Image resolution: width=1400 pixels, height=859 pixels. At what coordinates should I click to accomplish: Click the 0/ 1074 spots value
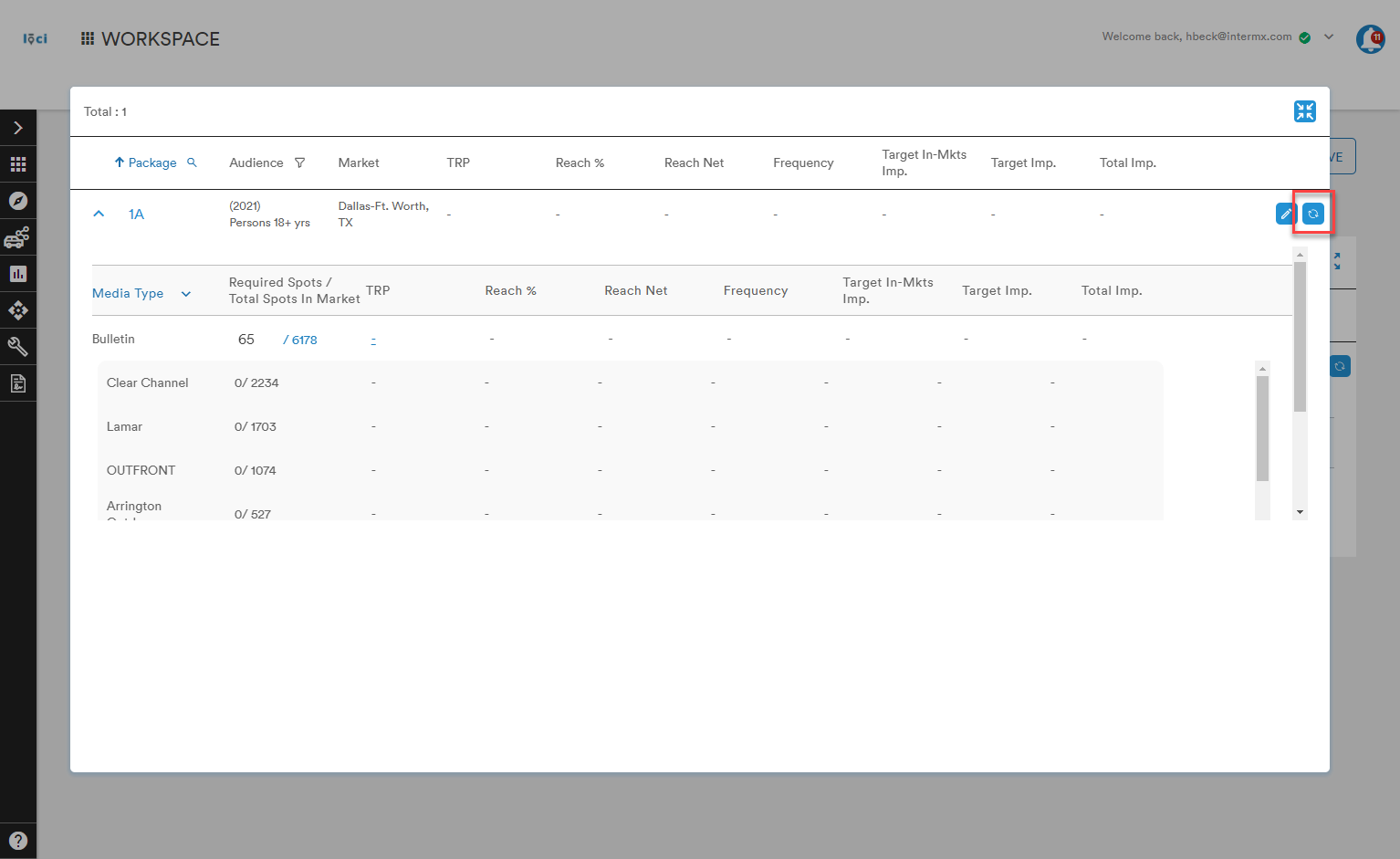pyautogui.click(x=256, y=470)
